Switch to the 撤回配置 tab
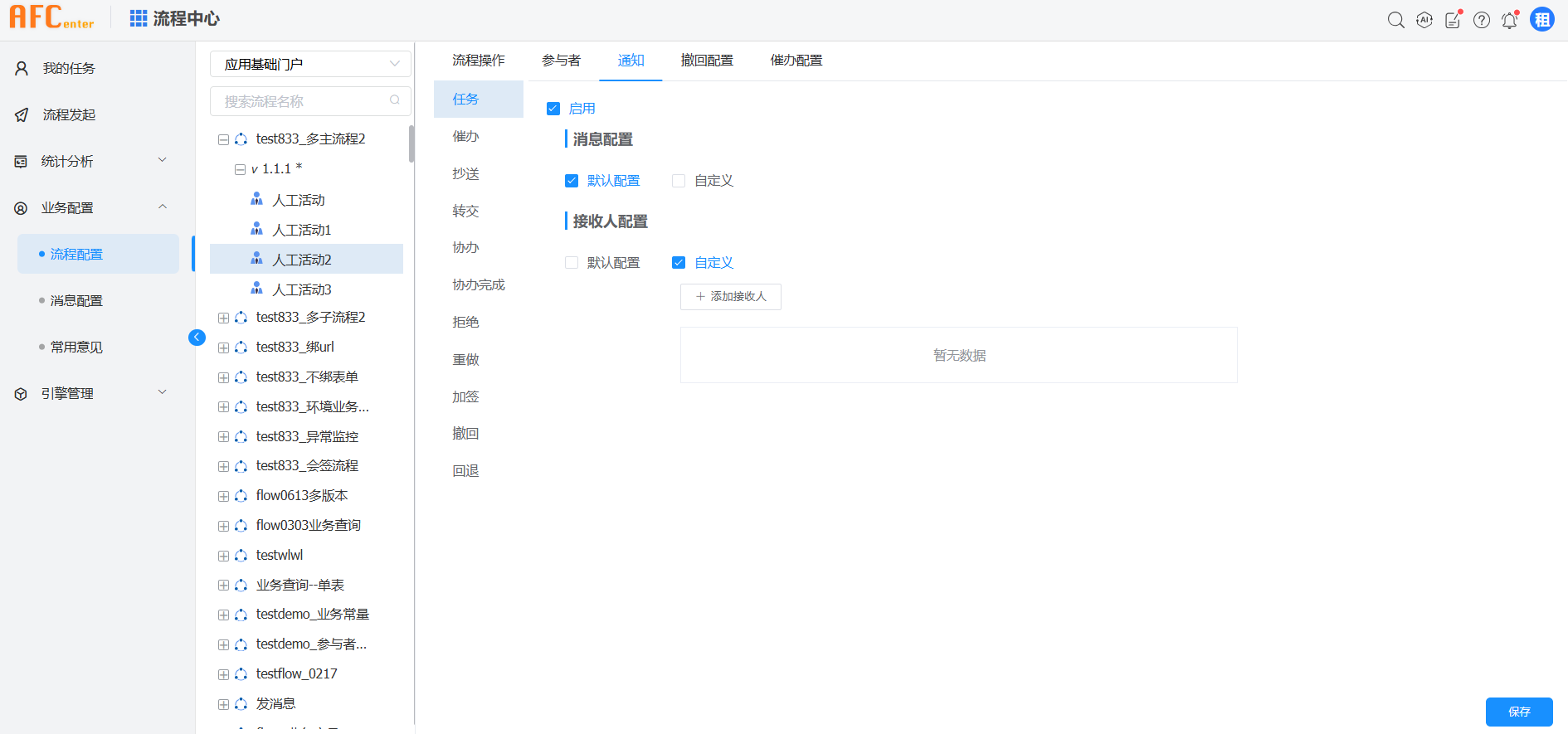Screen dimensions: 1568x734 [x=707, y=61]
